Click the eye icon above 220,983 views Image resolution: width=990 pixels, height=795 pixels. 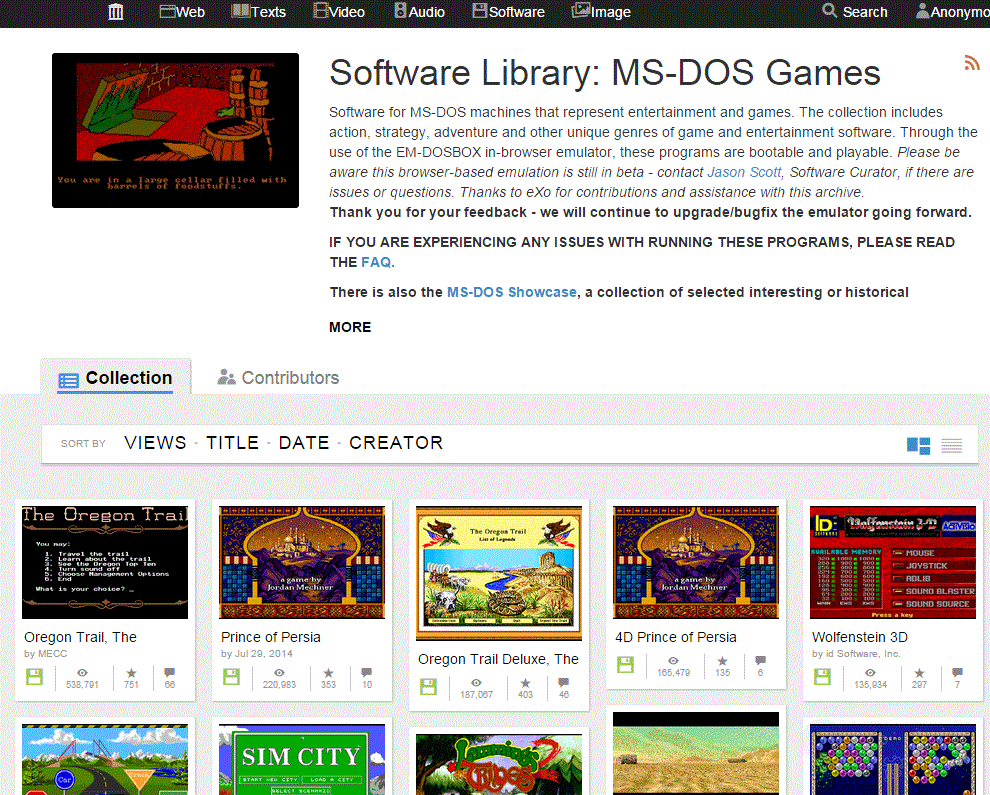pyautogui.click(x=279, y=672)
